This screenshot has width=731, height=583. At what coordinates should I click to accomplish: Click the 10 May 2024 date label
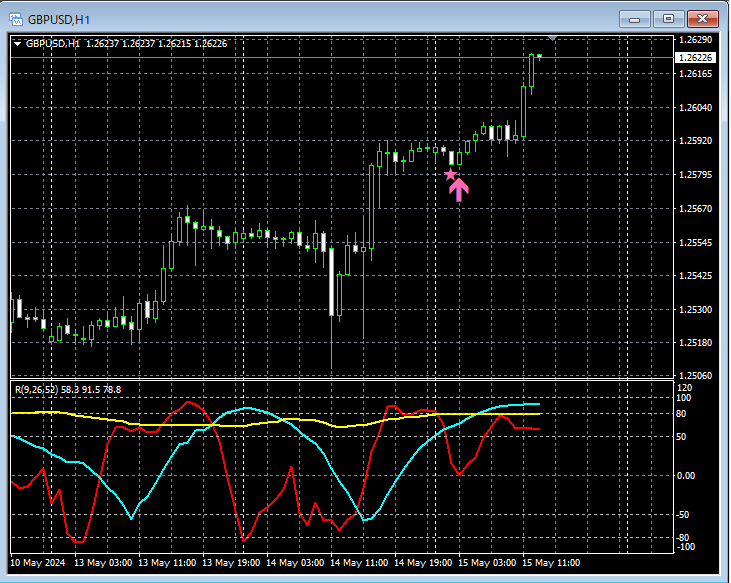click(x=39, y=563)
